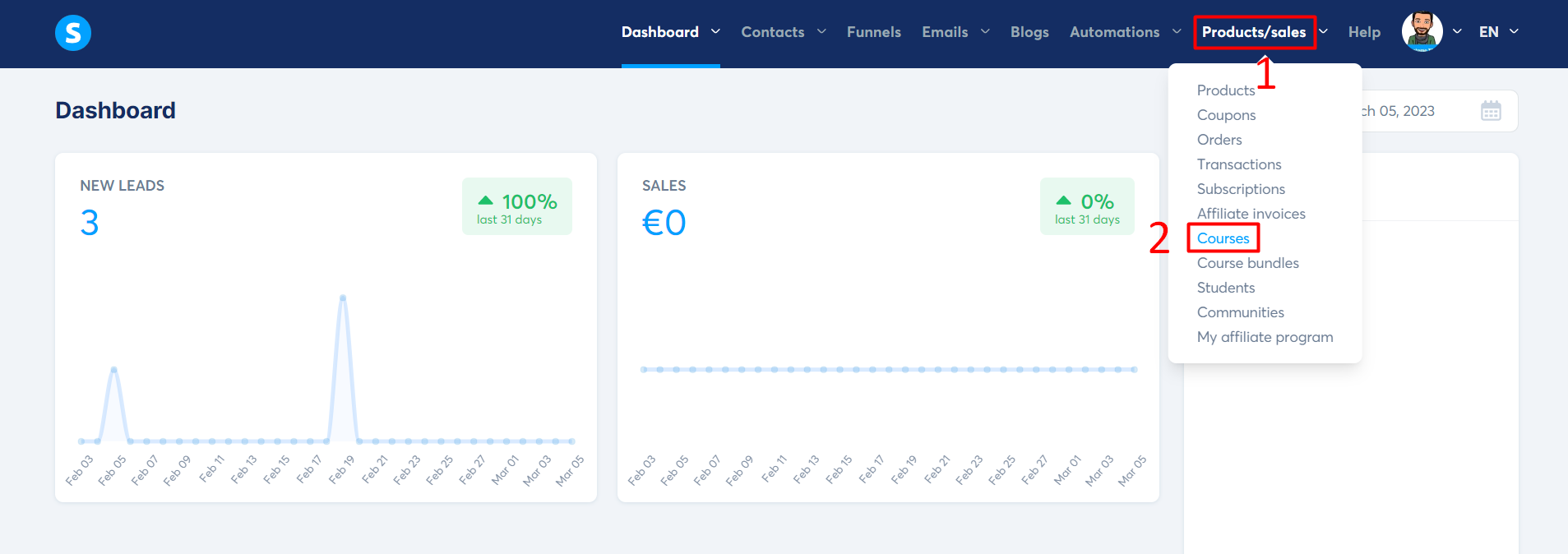The image size is (1568, 554).
Task: Click the green up arrow in New Leads badge
Action: coord(485,201)
